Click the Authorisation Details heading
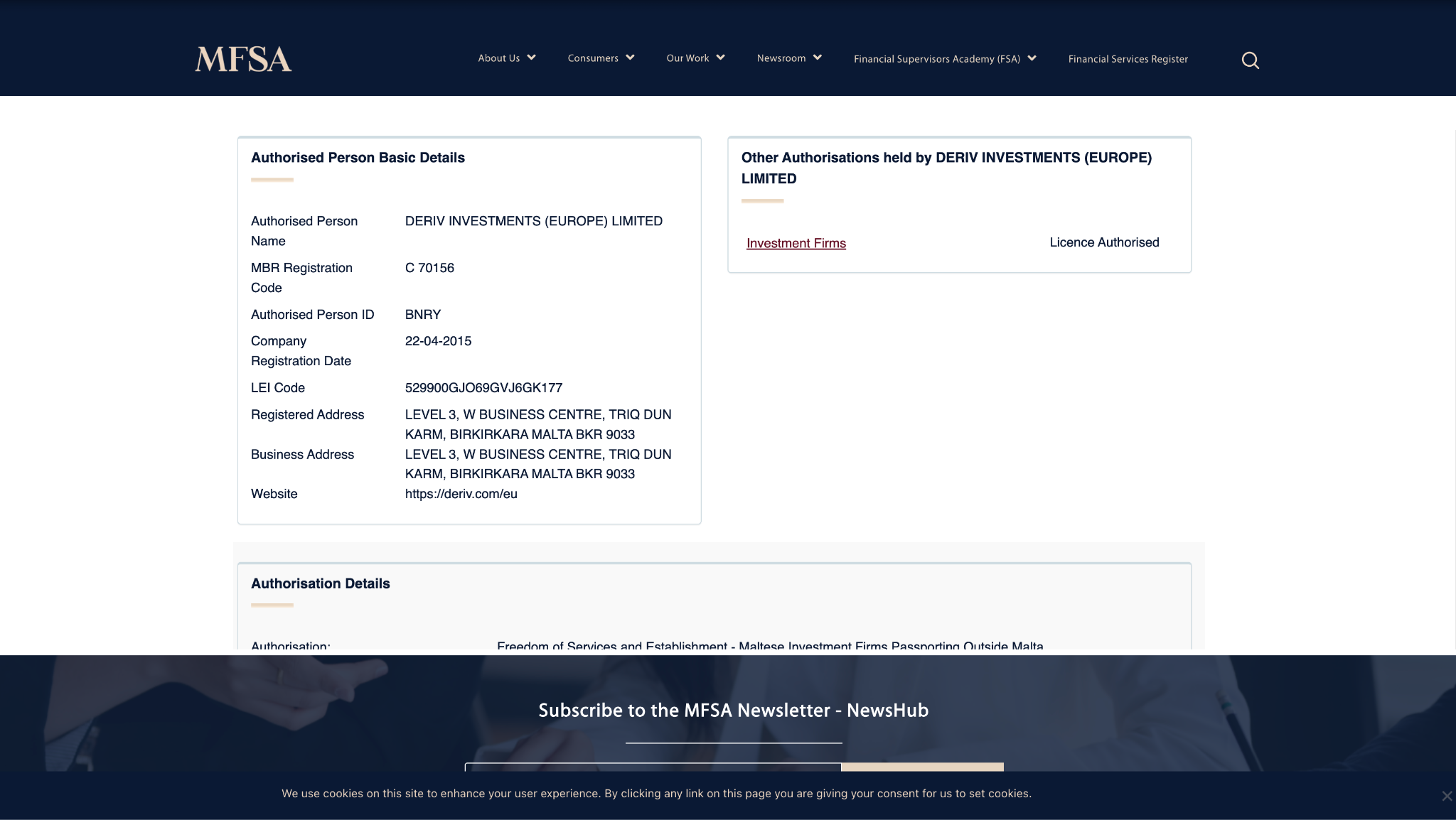The width and height of the screenshot is (1456, 820). 321,583
